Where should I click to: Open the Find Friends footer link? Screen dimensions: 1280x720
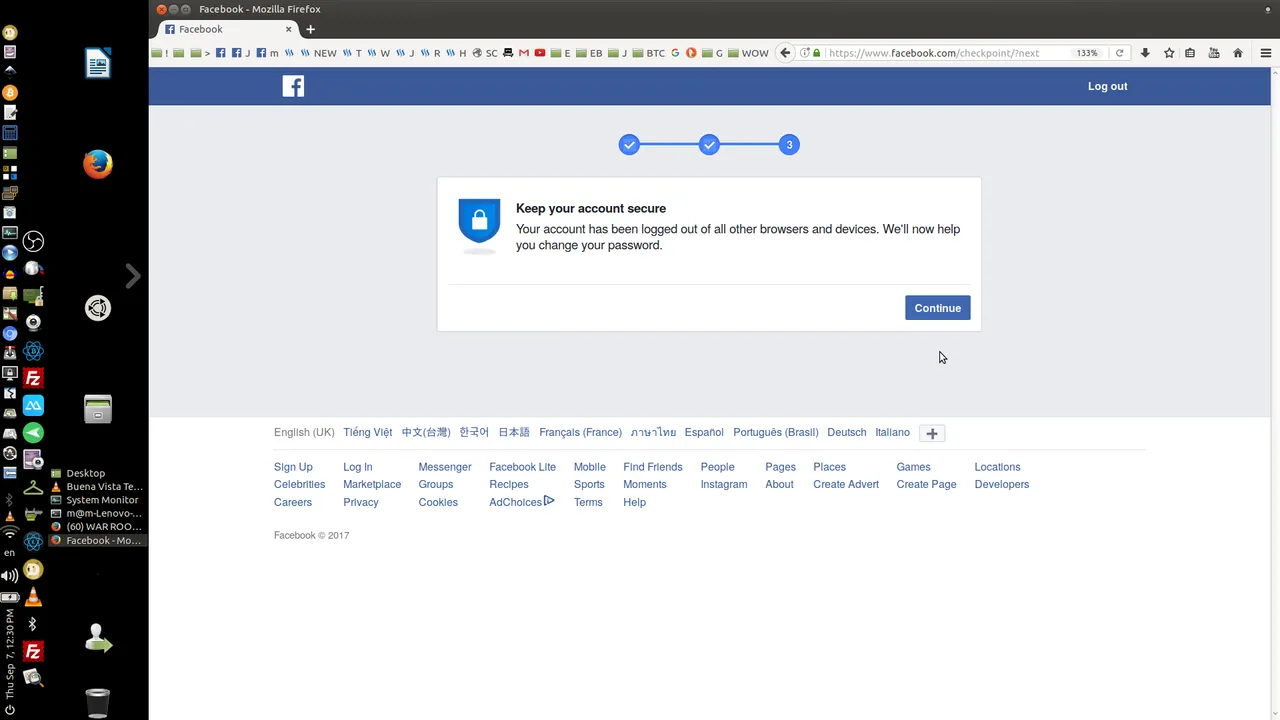652,467
